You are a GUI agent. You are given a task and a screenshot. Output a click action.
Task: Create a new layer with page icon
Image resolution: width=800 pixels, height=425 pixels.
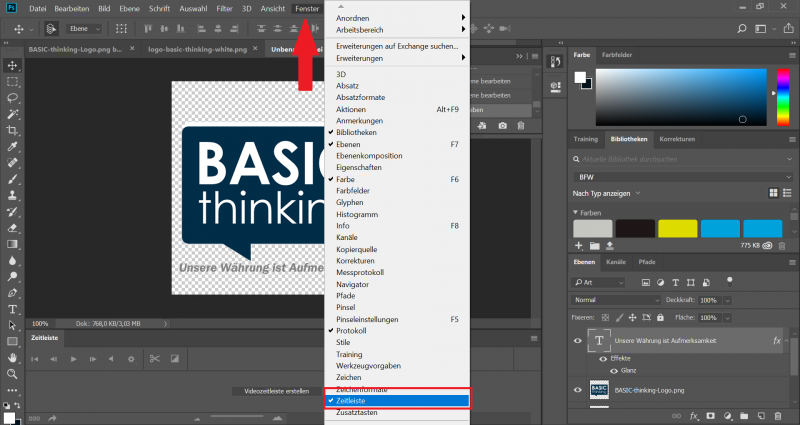761,416
